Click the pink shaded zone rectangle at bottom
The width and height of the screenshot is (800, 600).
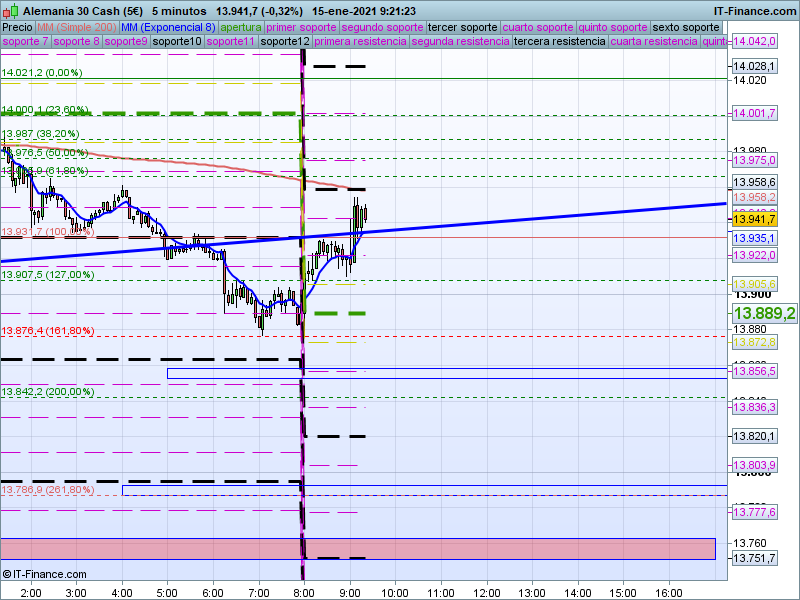point(358,548)
